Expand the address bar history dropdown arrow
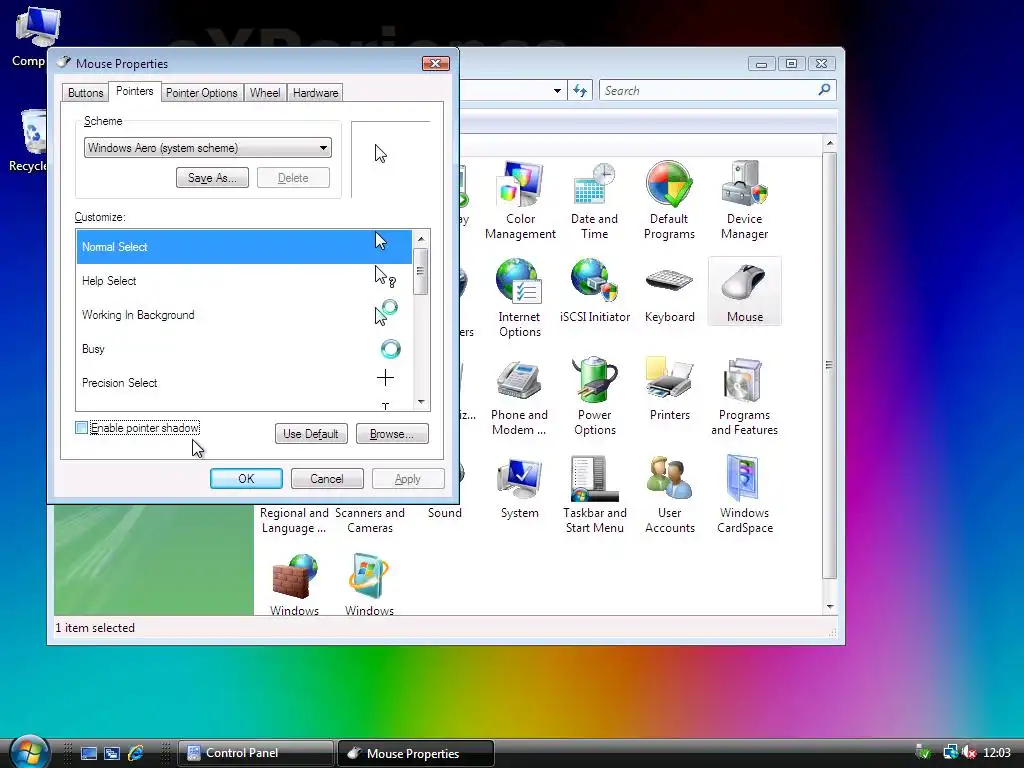Viewport: 1024px width, 768px height. coord(557,91)
